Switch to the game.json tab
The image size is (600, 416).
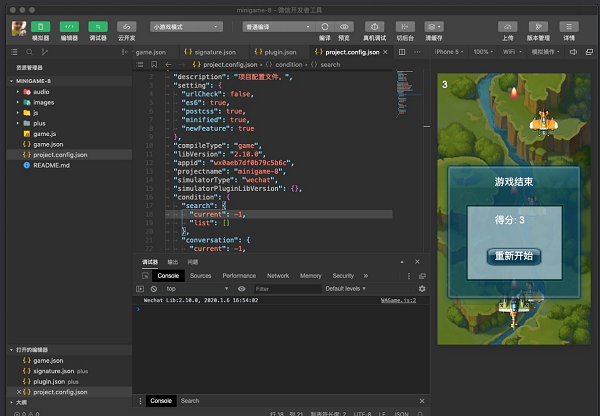[x=151, y=52]
